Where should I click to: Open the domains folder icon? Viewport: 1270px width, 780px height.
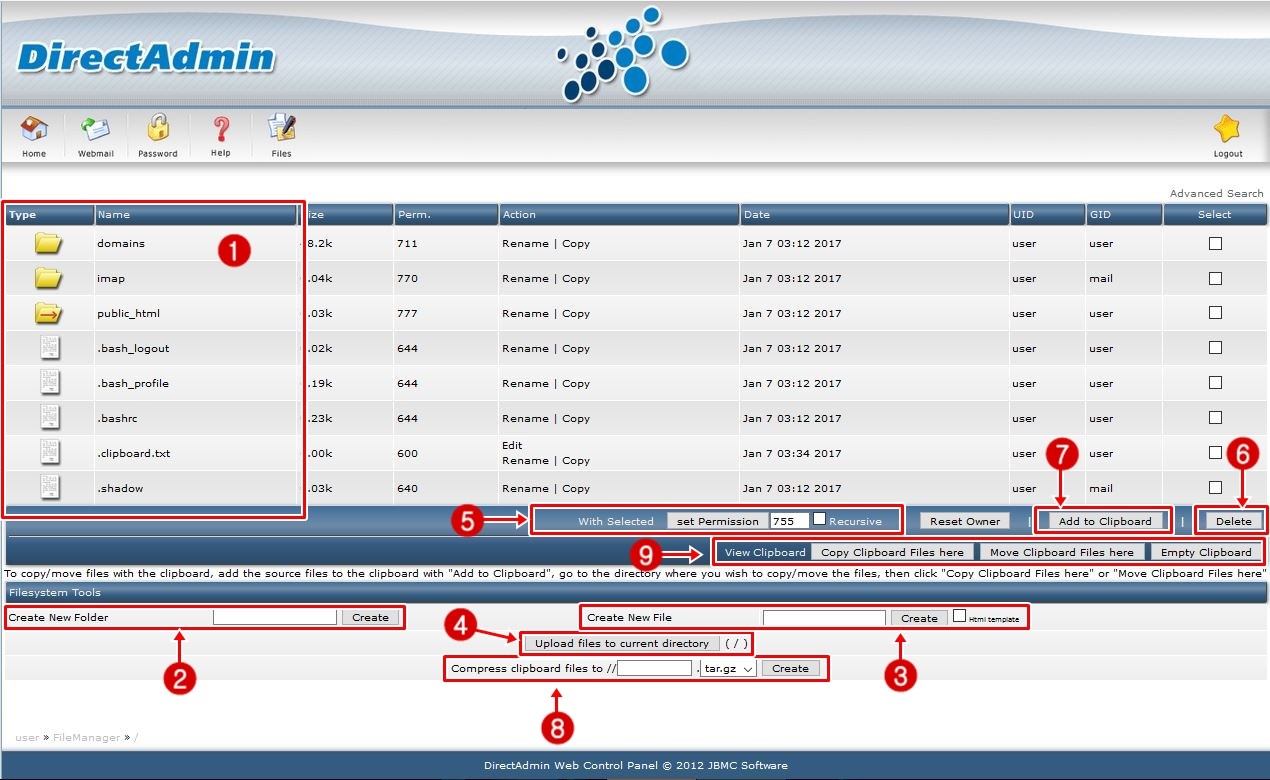48,243
